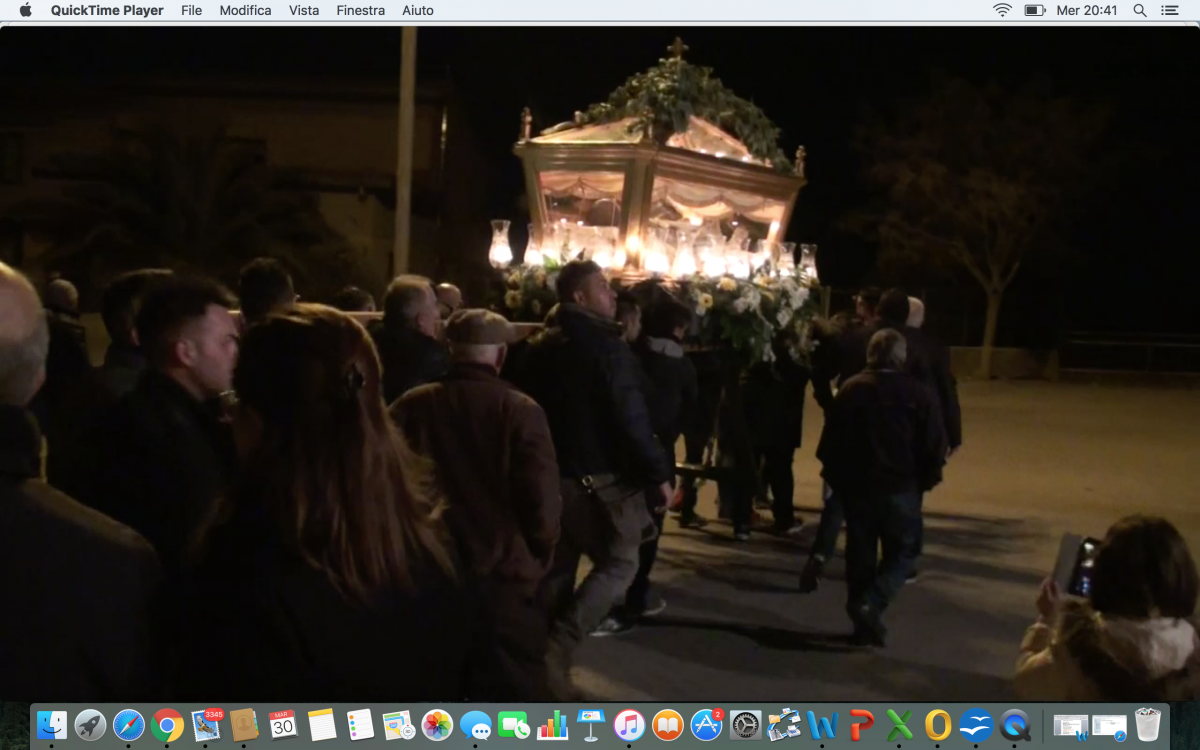Launch Microsoft PowerPoint from the Dock

[860, 725]
